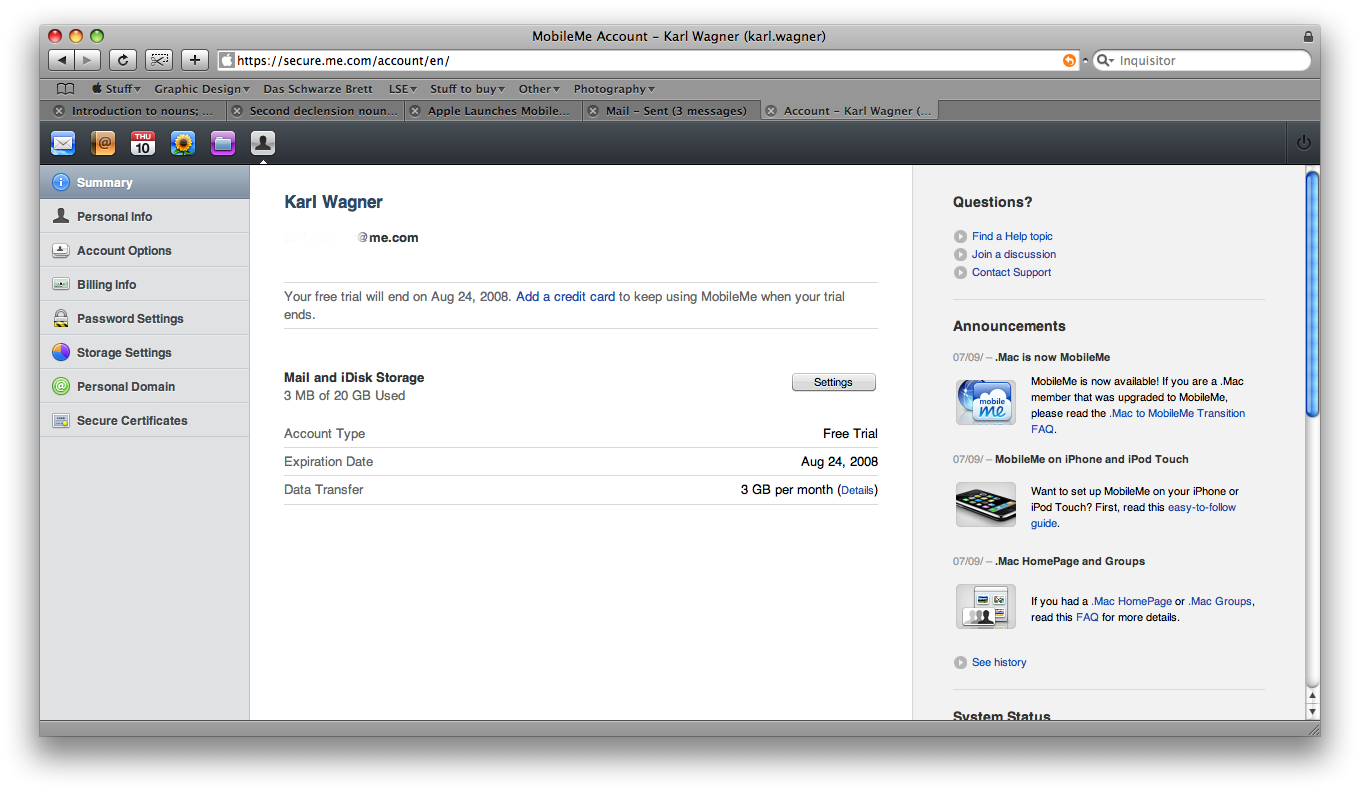This screenshot has width=1360, height=791.
Task: Click the HomePage and Groups thumbnail
Action: [x=985, y=606]
